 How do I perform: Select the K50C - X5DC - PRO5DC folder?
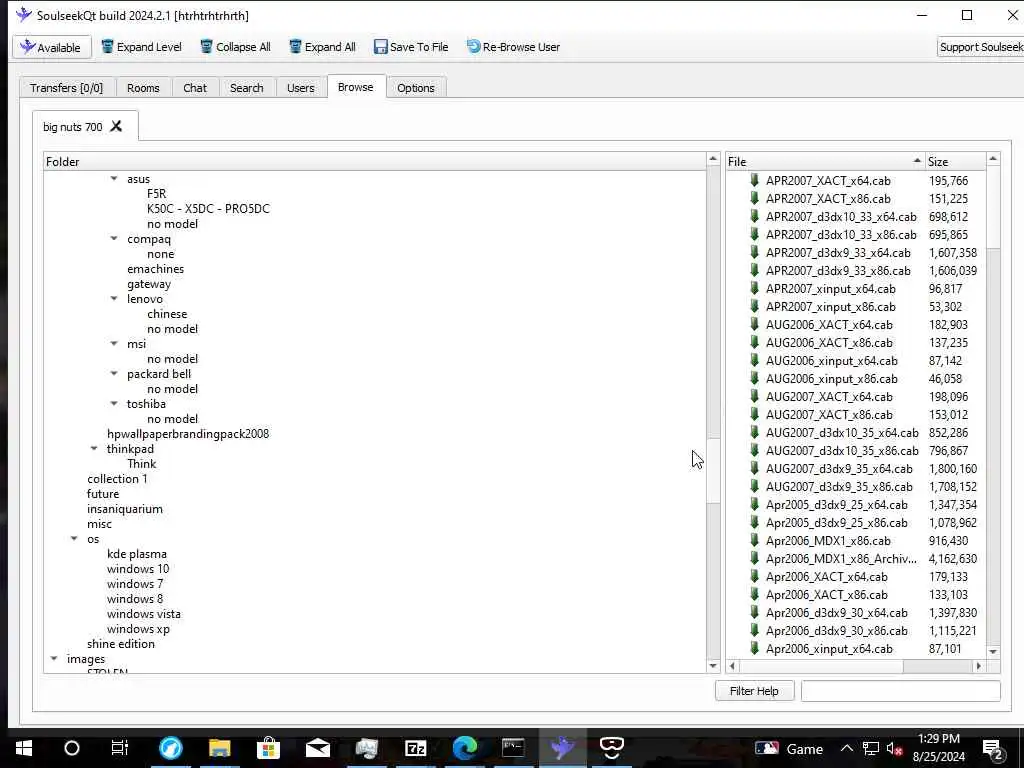208,208
